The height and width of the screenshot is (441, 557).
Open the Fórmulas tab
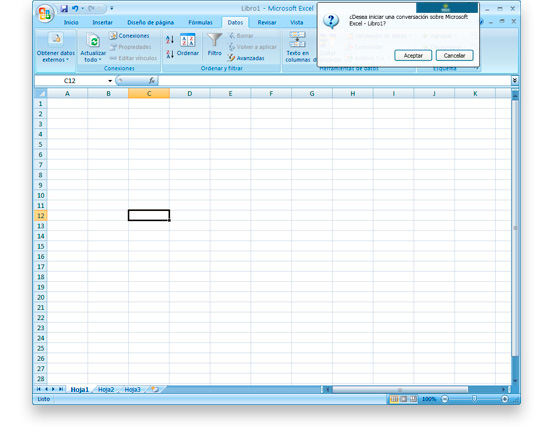pyautogui.click(x=200, y=22)
